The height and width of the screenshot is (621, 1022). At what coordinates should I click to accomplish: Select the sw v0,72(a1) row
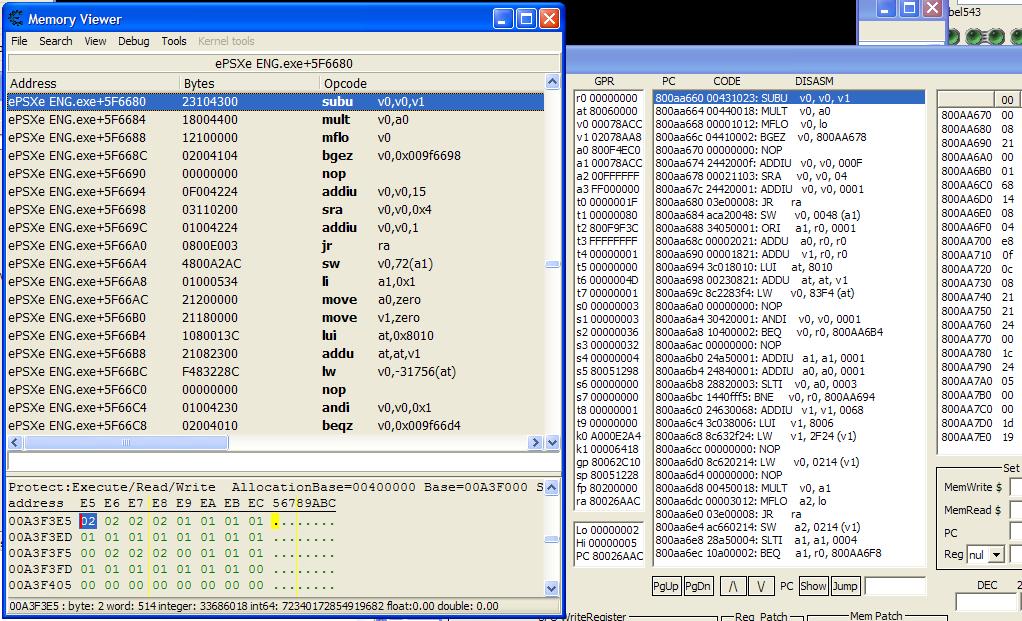tap(275, 264)
